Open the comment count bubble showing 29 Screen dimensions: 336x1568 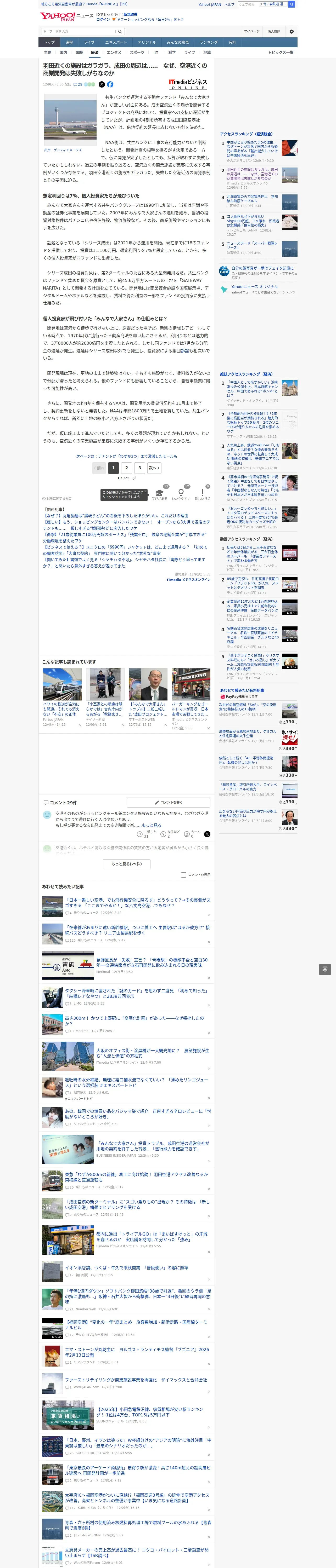tap(78, 85)
